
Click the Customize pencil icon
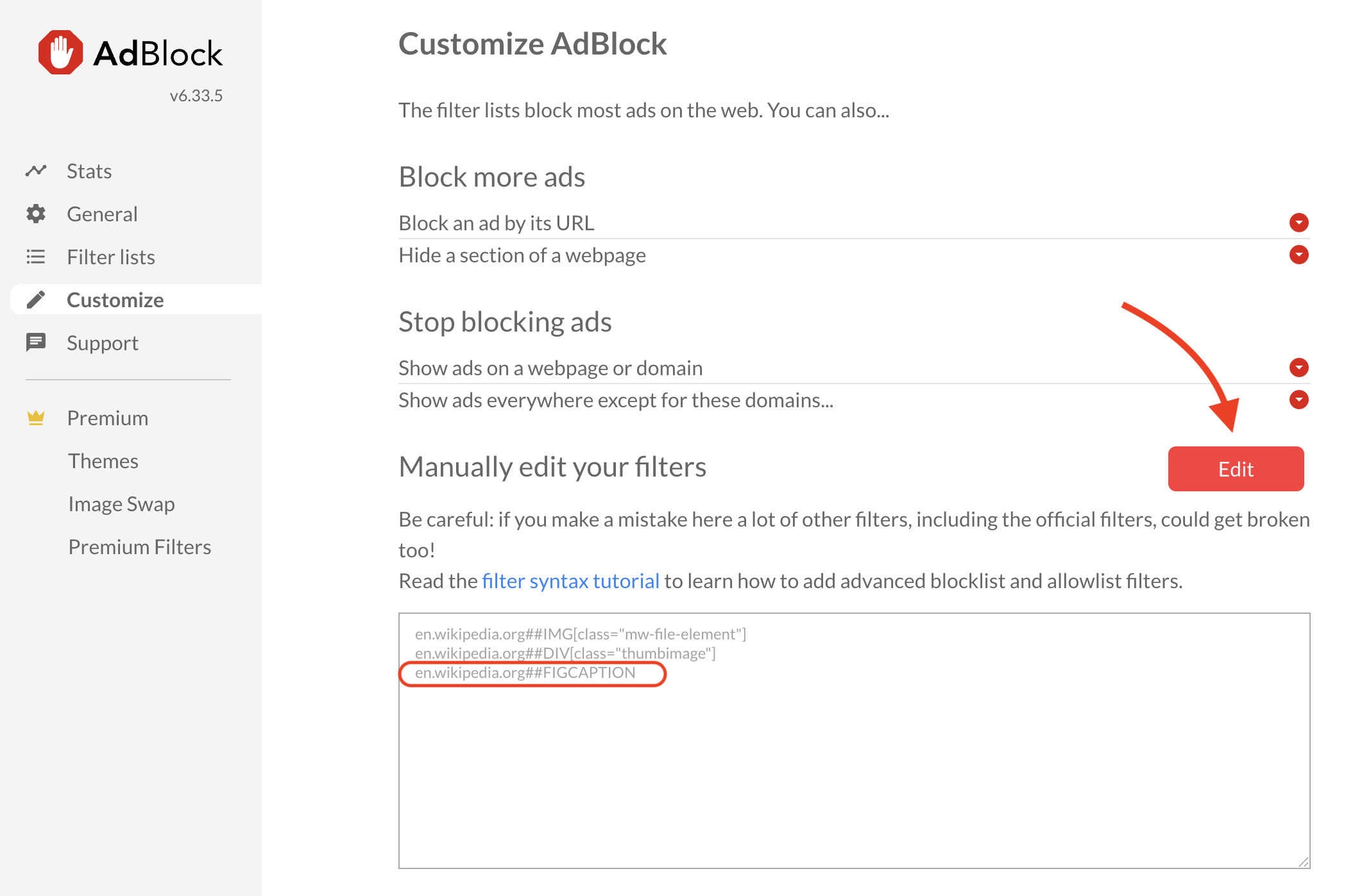(x=36, y=300)
